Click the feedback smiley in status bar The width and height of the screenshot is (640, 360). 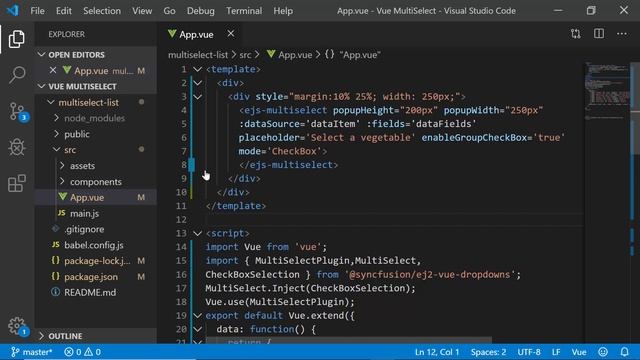pyautogui.click(x=603, y=352)
